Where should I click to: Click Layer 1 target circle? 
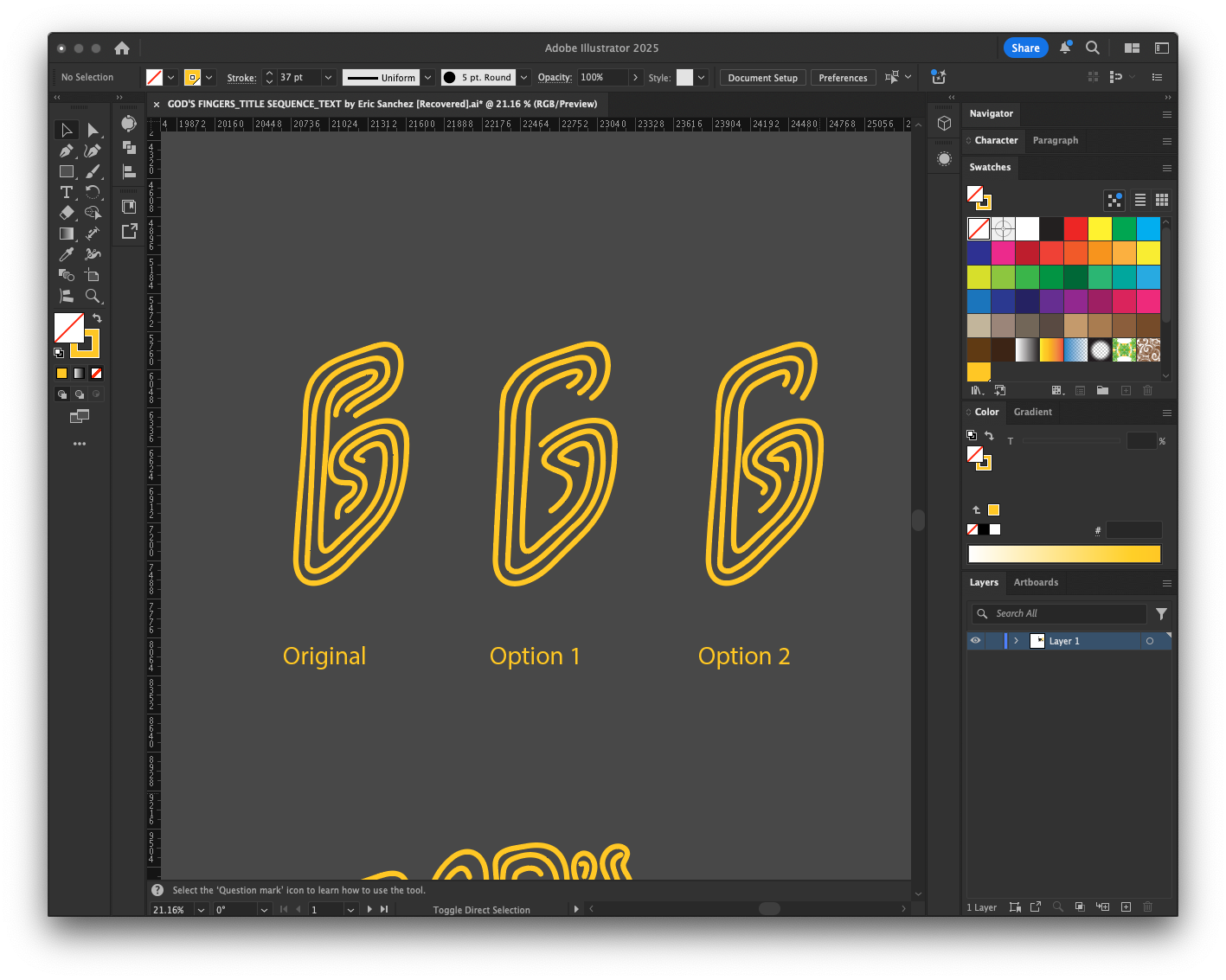point(1150,641)
